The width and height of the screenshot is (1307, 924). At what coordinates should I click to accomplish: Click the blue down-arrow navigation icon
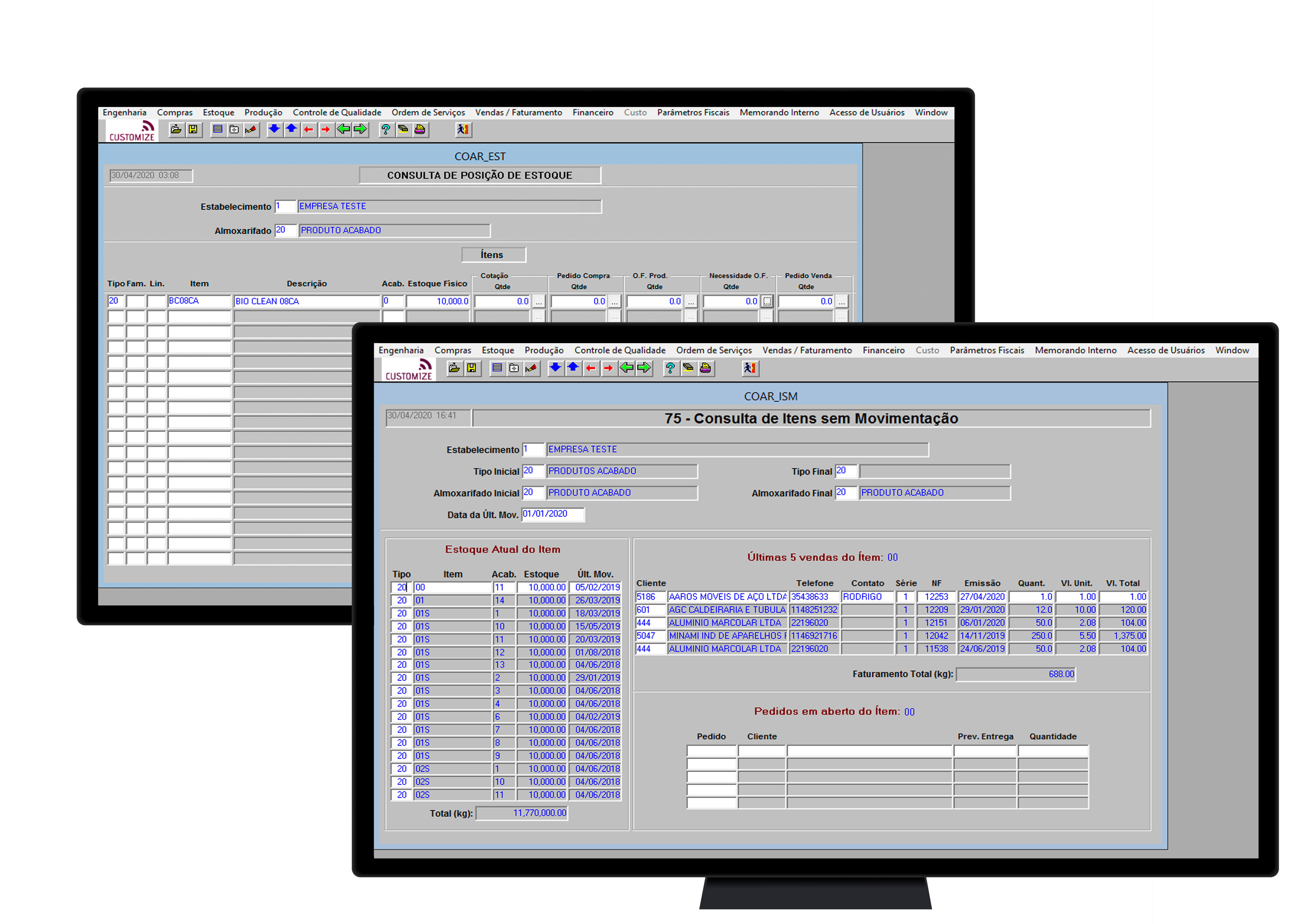coord(555,368)
